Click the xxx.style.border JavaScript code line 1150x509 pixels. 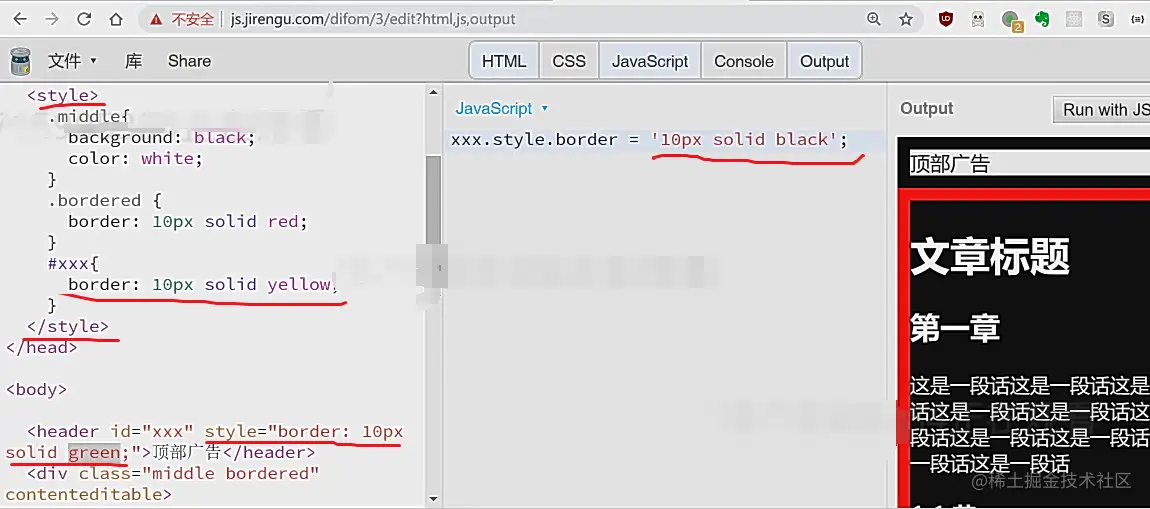(x=648, y=140)
